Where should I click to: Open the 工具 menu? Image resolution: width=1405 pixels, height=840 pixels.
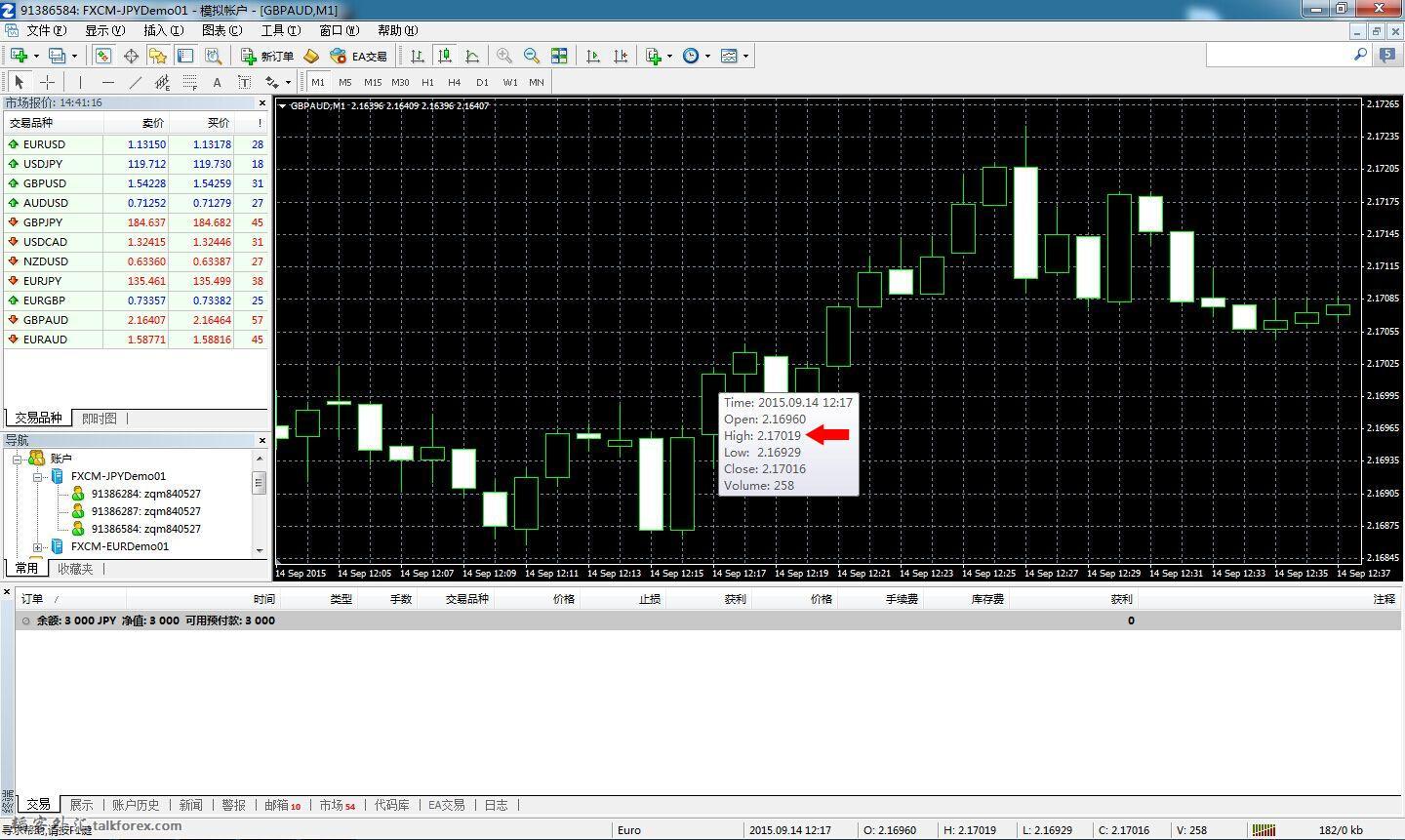click(280, 30)
